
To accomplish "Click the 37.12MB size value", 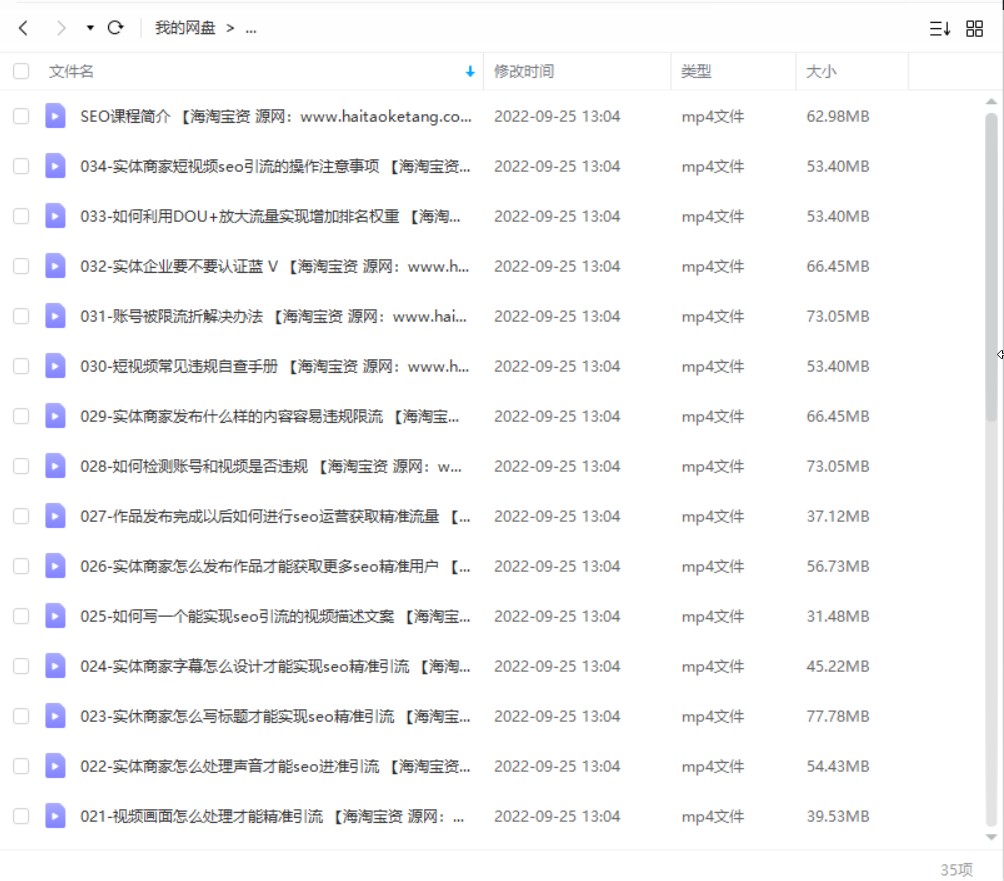I will [838, 516].
